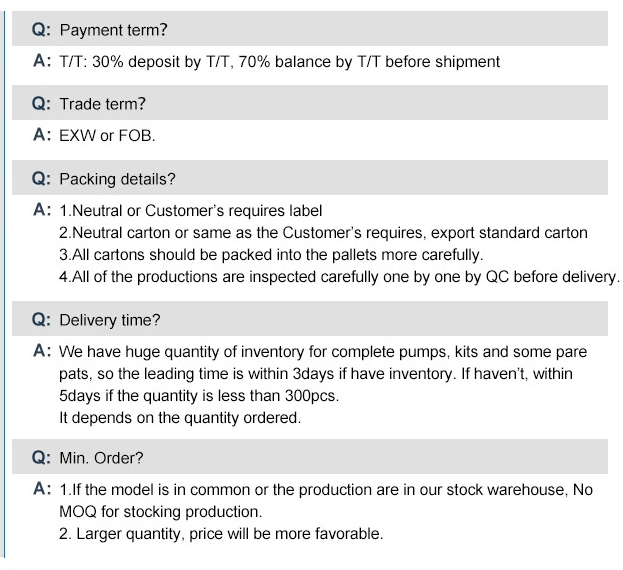Click the Q: marker beside Min. Order
Screen dimensions: 623x570
(x=41, y=457)
